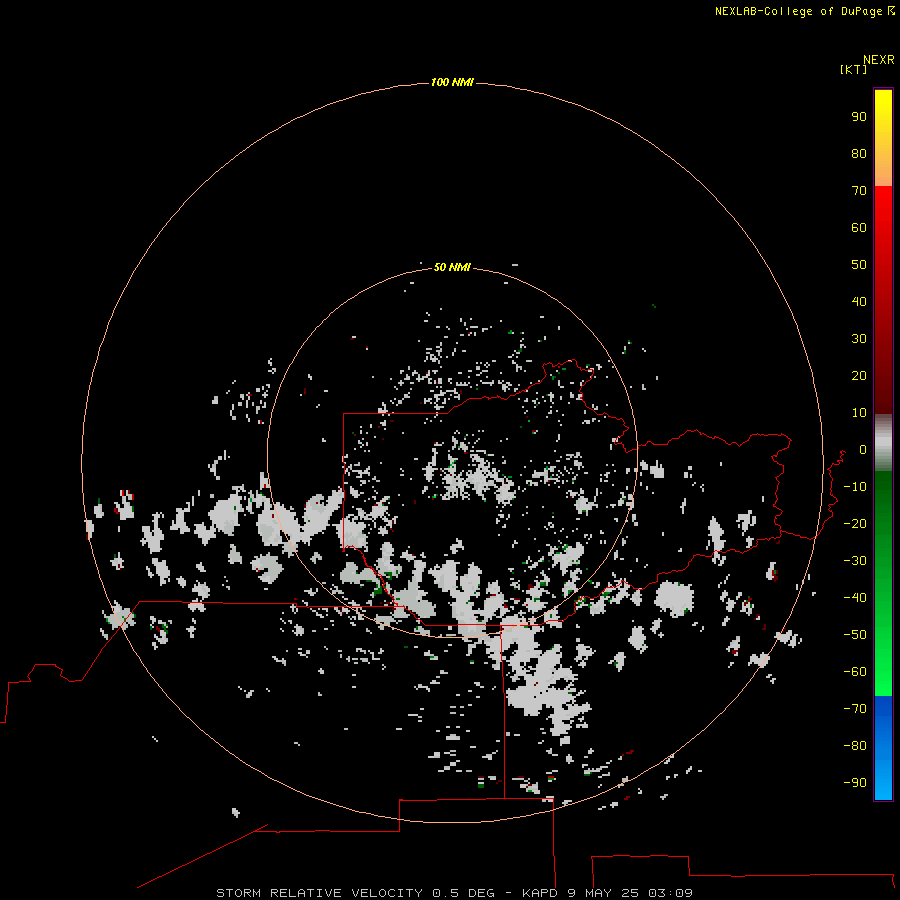The width and height of the screenshot is (900, 900).
Task: Click the 40 value on velocity scale
Action: 859,301
